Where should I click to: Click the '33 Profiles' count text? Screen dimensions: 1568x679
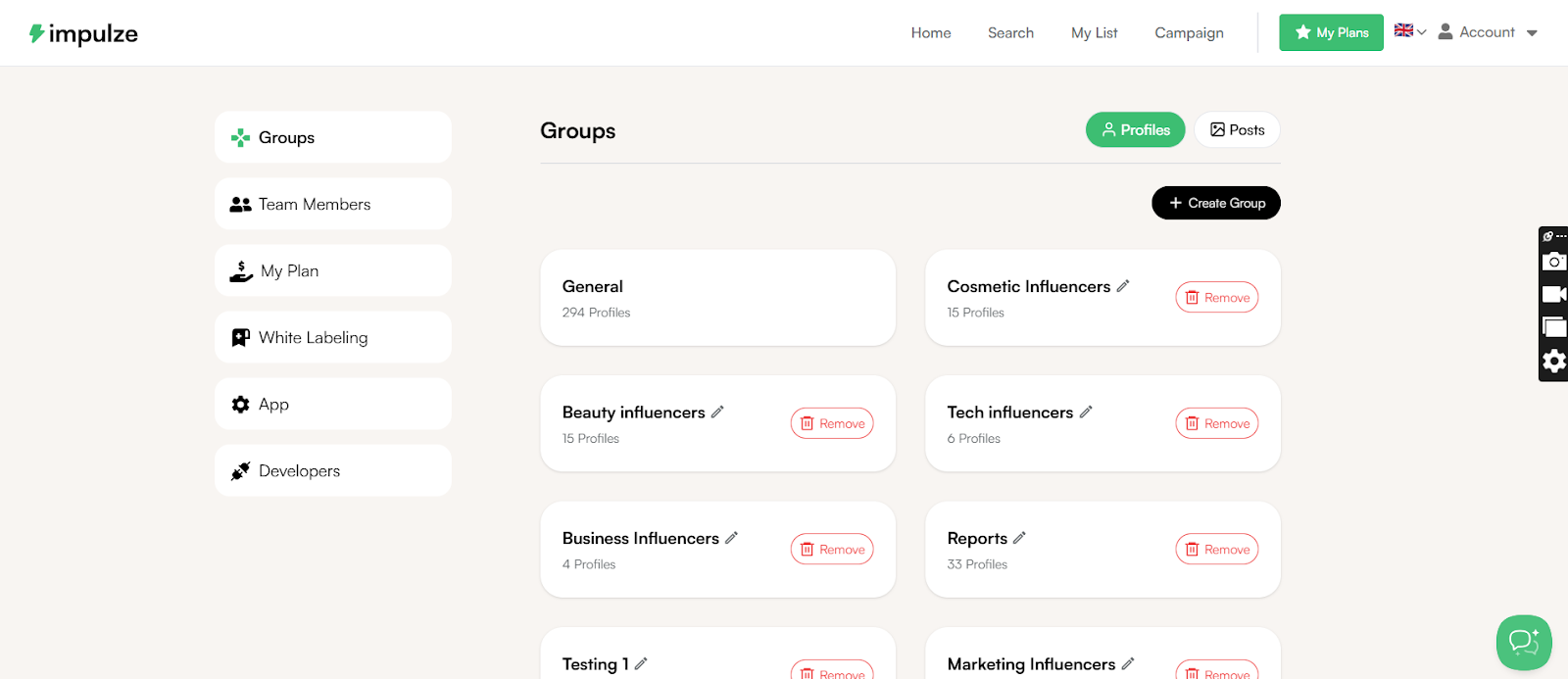pos(977,564)
